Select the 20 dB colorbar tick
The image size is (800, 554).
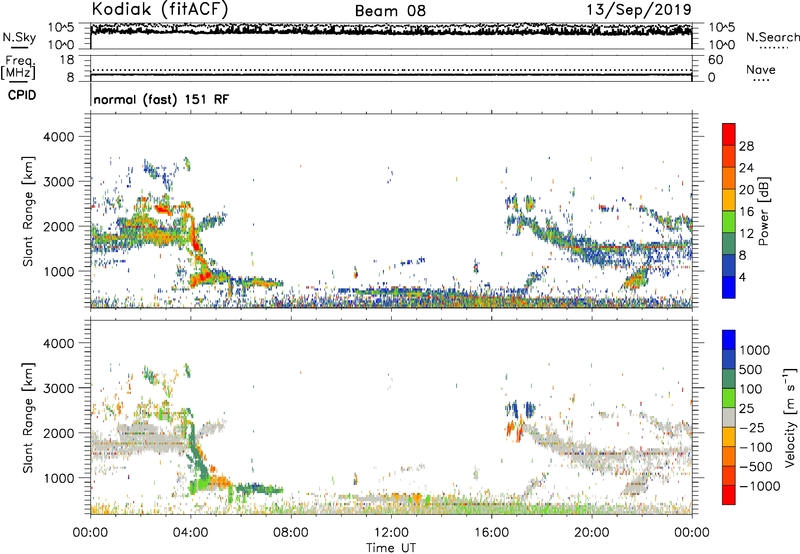(x=746, y=190)
